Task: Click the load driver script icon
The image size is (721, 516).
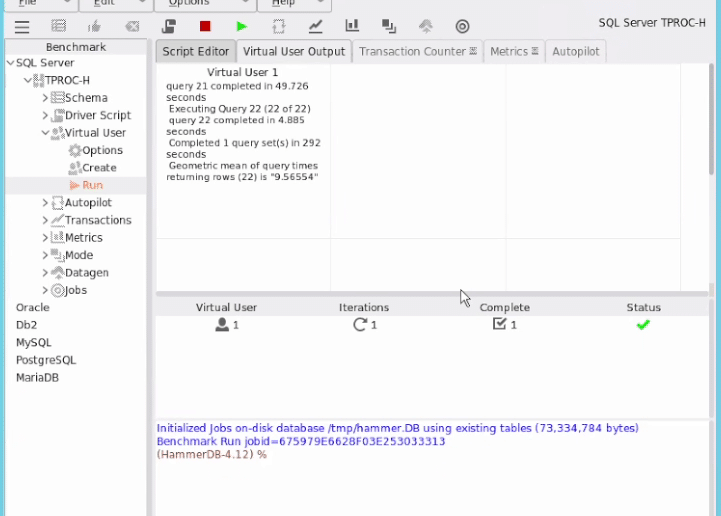Action: tap(169, 26)
